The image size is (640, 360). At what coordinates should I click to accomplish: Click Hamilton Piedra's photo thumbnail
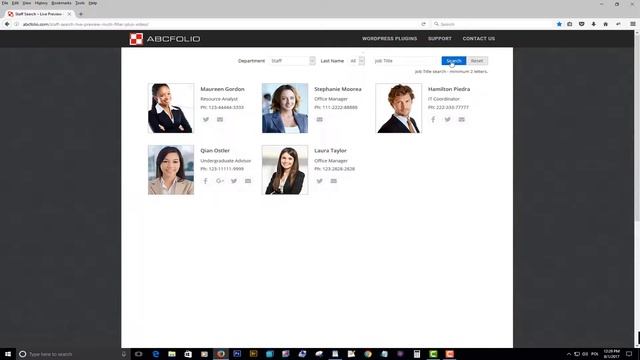pyautogui.click(x=398, y=108)
